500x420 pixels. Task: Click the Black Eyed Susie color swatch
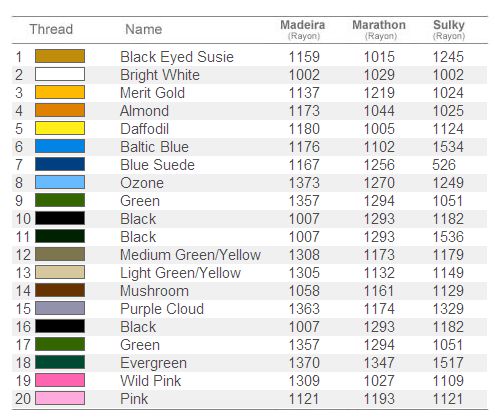coord(60,56)
